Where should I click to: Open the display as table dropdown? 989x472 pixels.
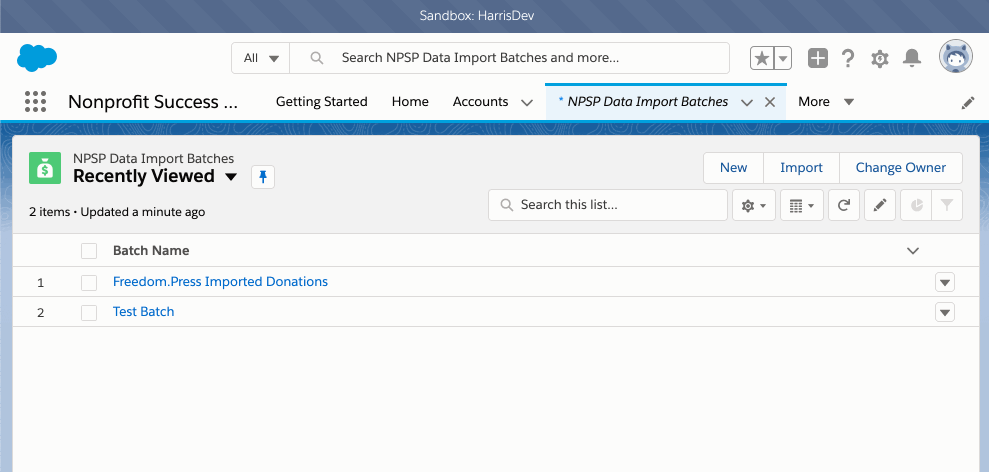(802, 205)
